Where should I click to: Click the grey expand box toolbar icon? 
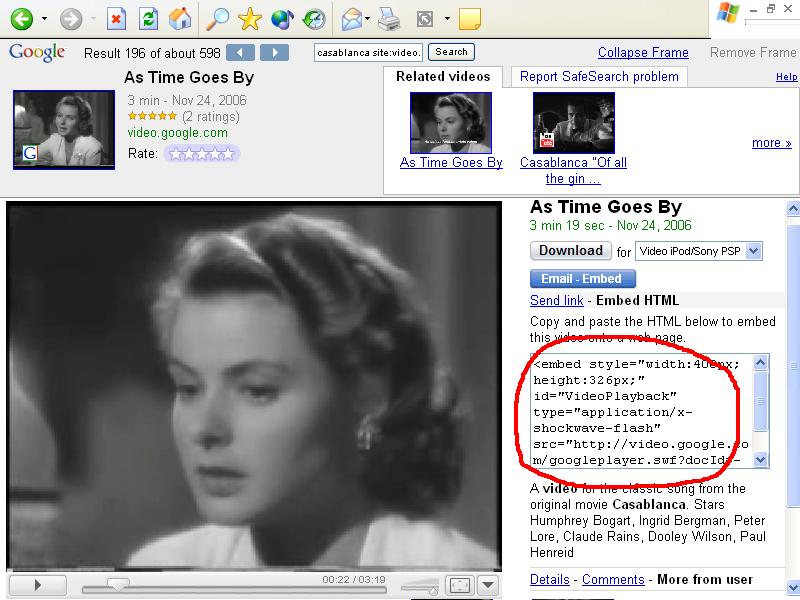[425, 19]
